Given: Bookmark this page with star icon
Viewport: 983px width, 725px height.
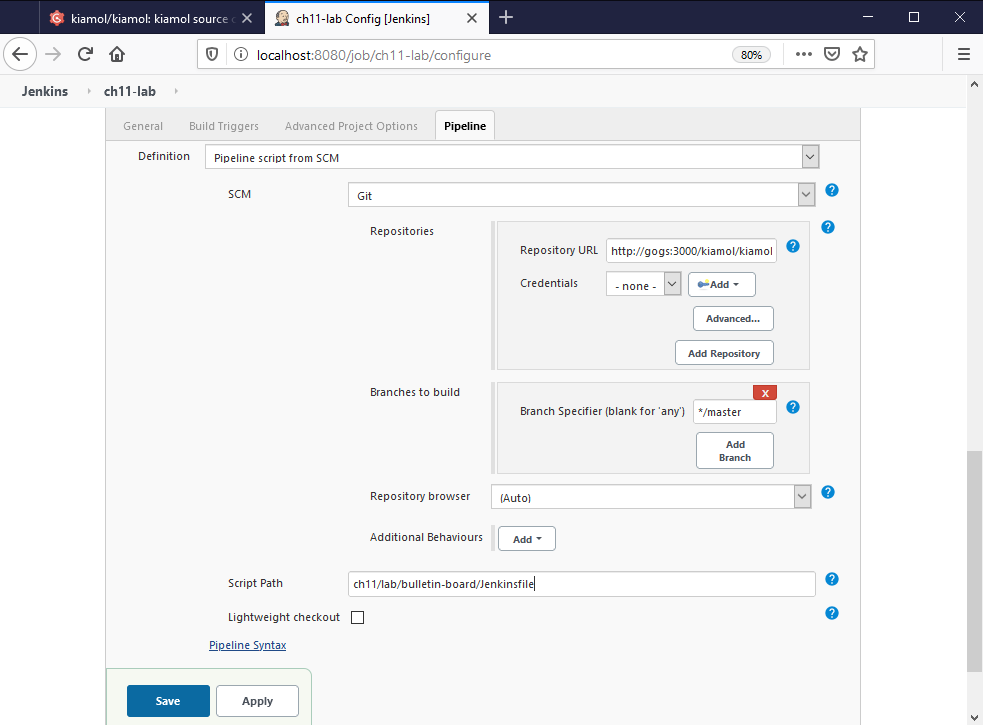Looking at the screenshot, I should pos(859,54).
